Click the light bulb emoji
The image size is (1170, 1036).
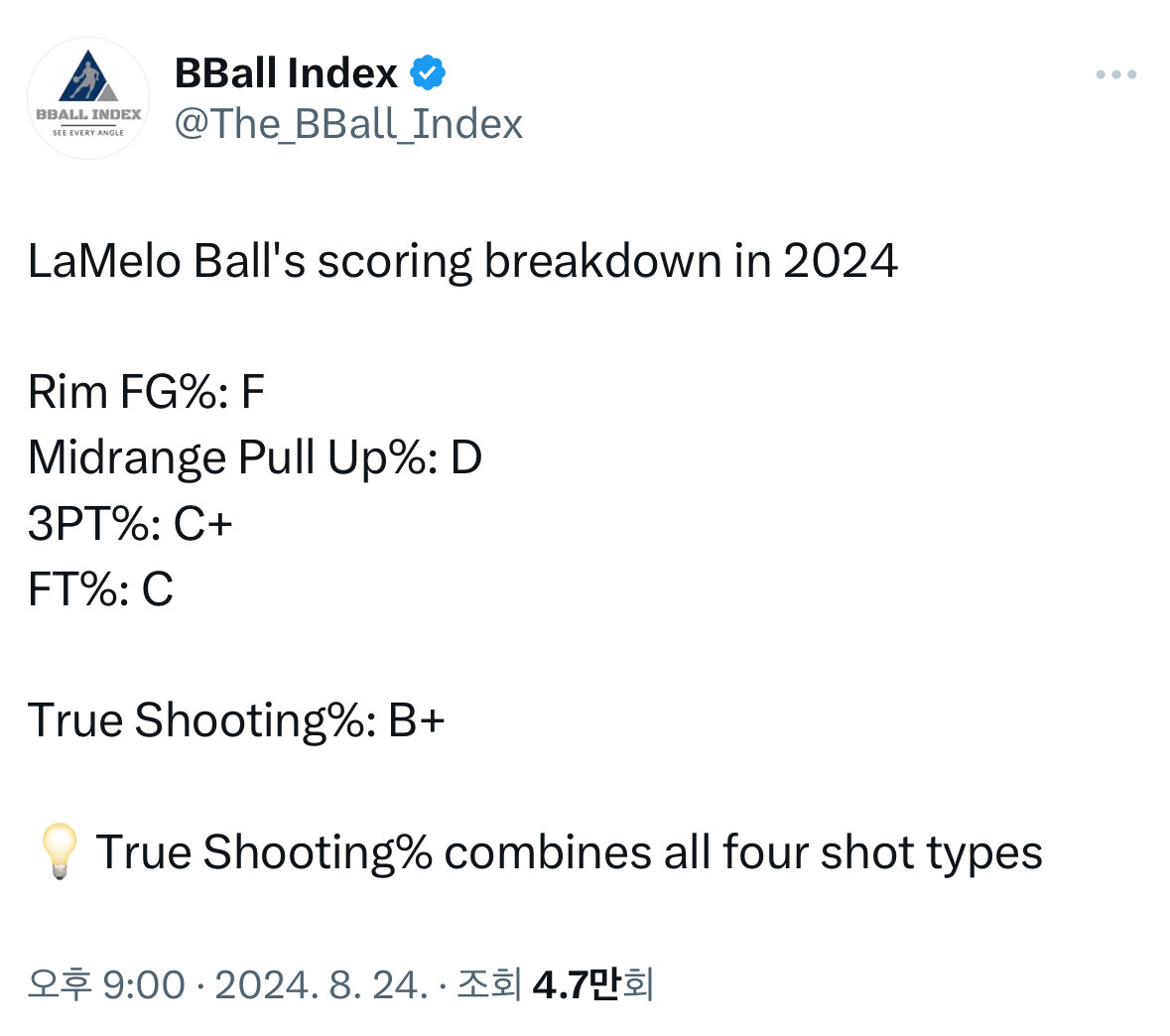(58, 852)
